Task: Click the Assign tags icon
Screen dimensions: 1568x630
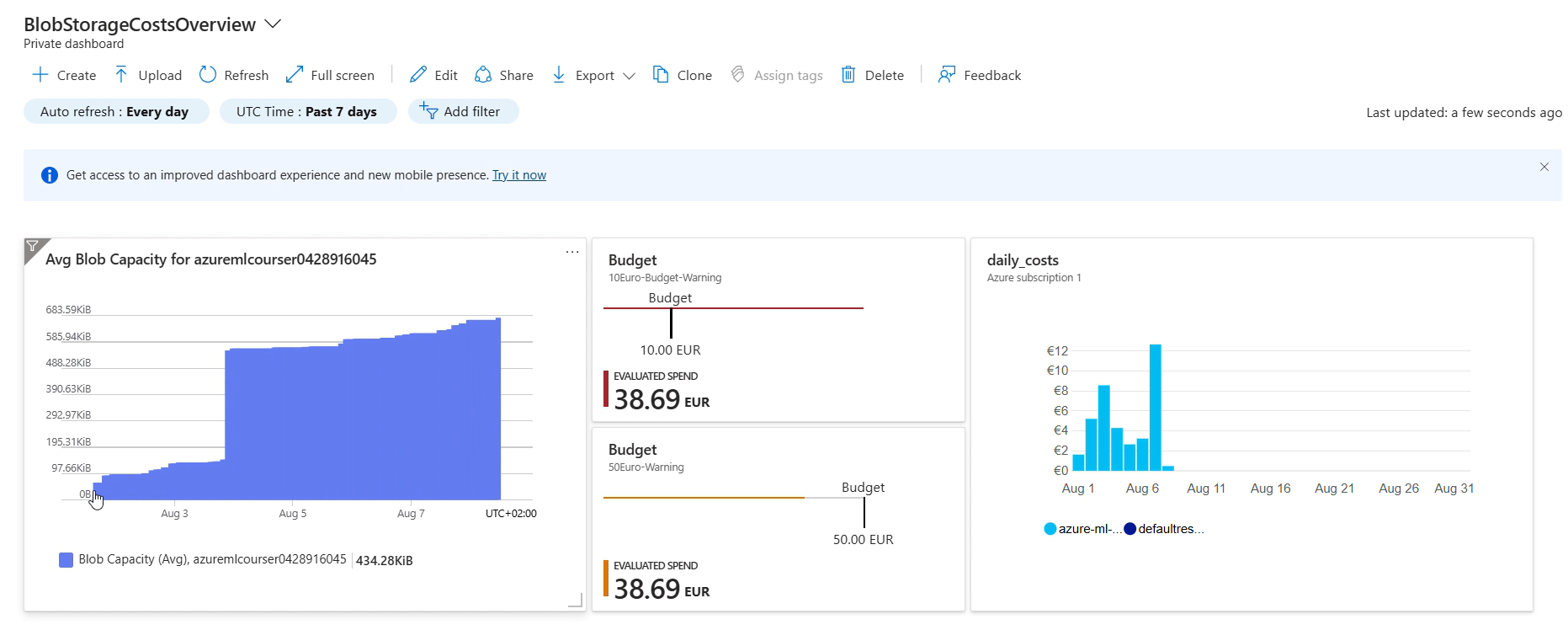Action: point(738,75)
